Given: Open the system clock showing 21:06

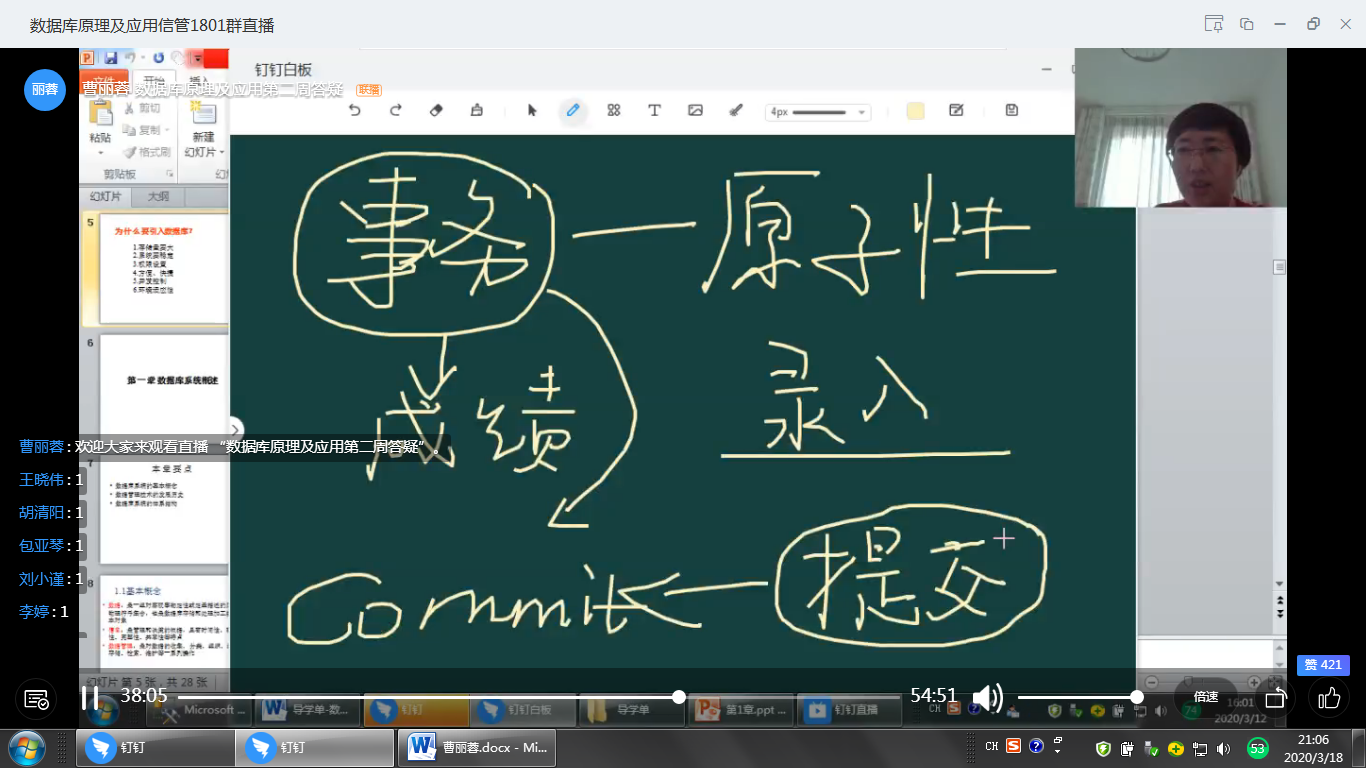Looking at the screenshot, I should tap(1313, 748).
